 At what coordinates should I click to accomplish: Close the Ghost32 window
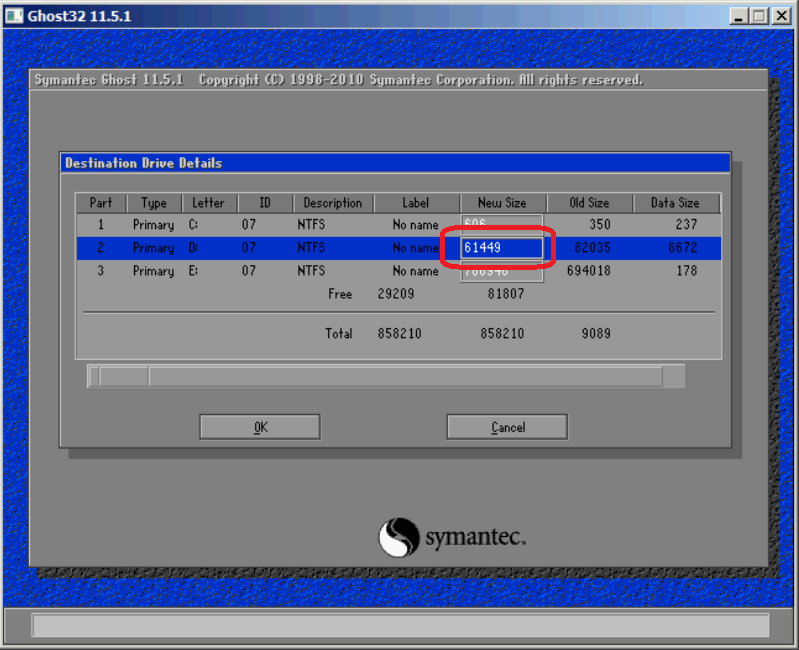tap(781, 16)
